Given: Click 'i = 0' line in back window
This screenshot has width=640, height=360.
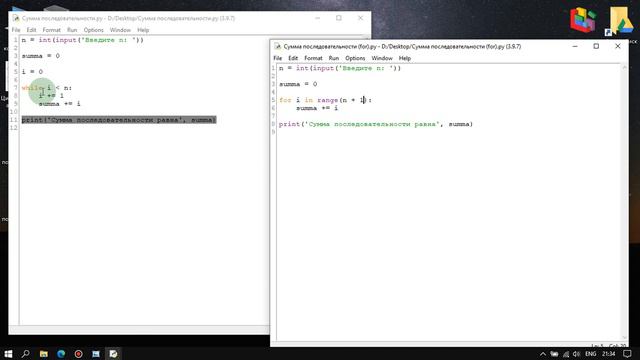Looking at the screenshot, I should [32, 72].
